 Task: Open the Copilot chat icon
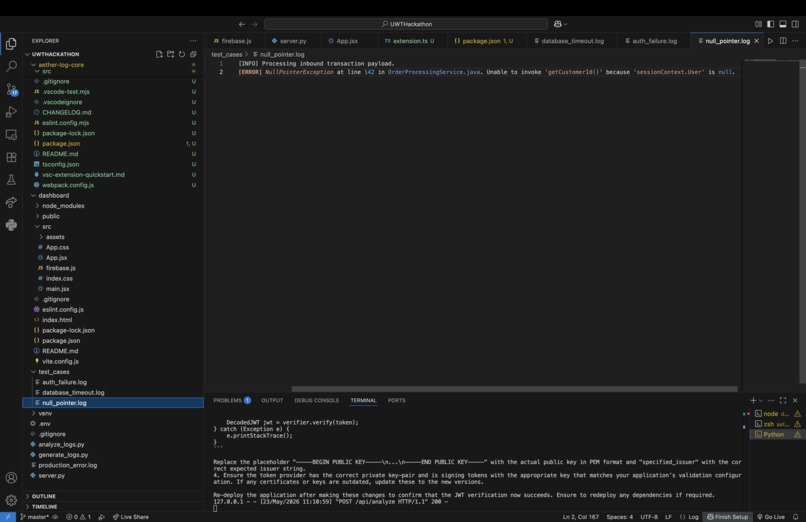coord(558,24)
